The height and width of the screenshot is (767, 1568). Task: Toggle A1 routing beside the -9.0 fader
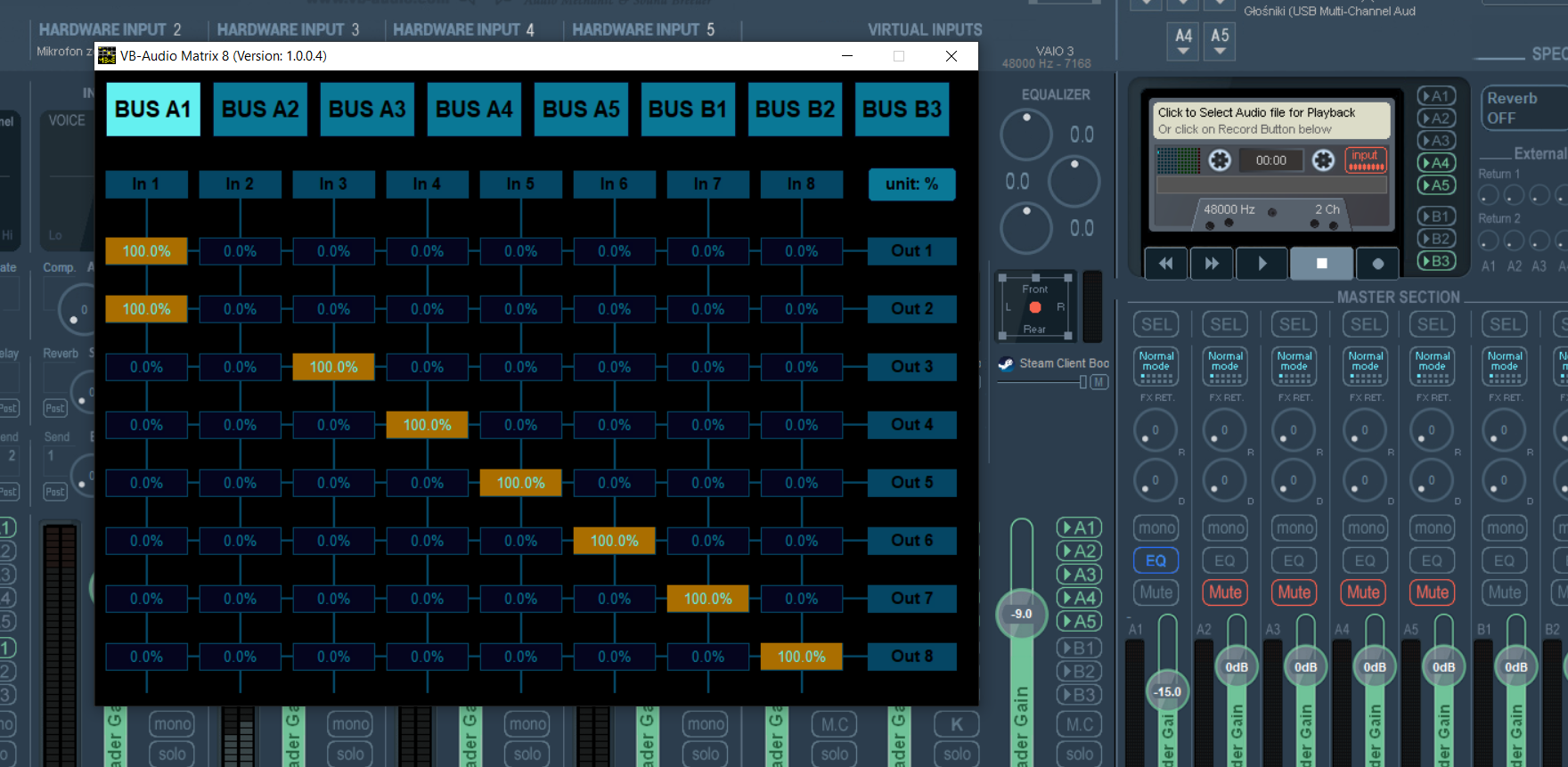pos(1079,528)
